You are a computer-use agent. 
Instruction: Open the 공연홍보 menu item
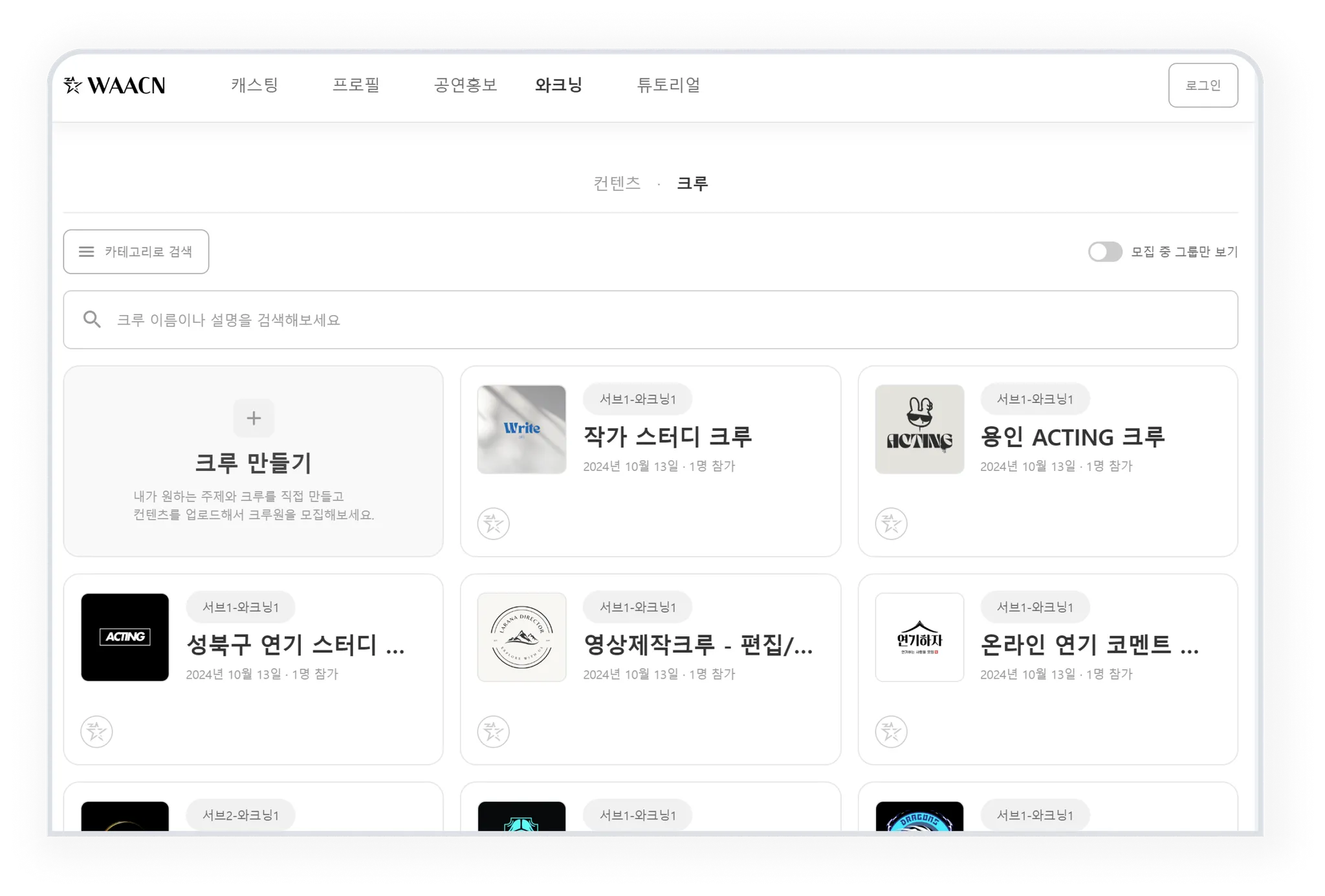click(465, 85)
